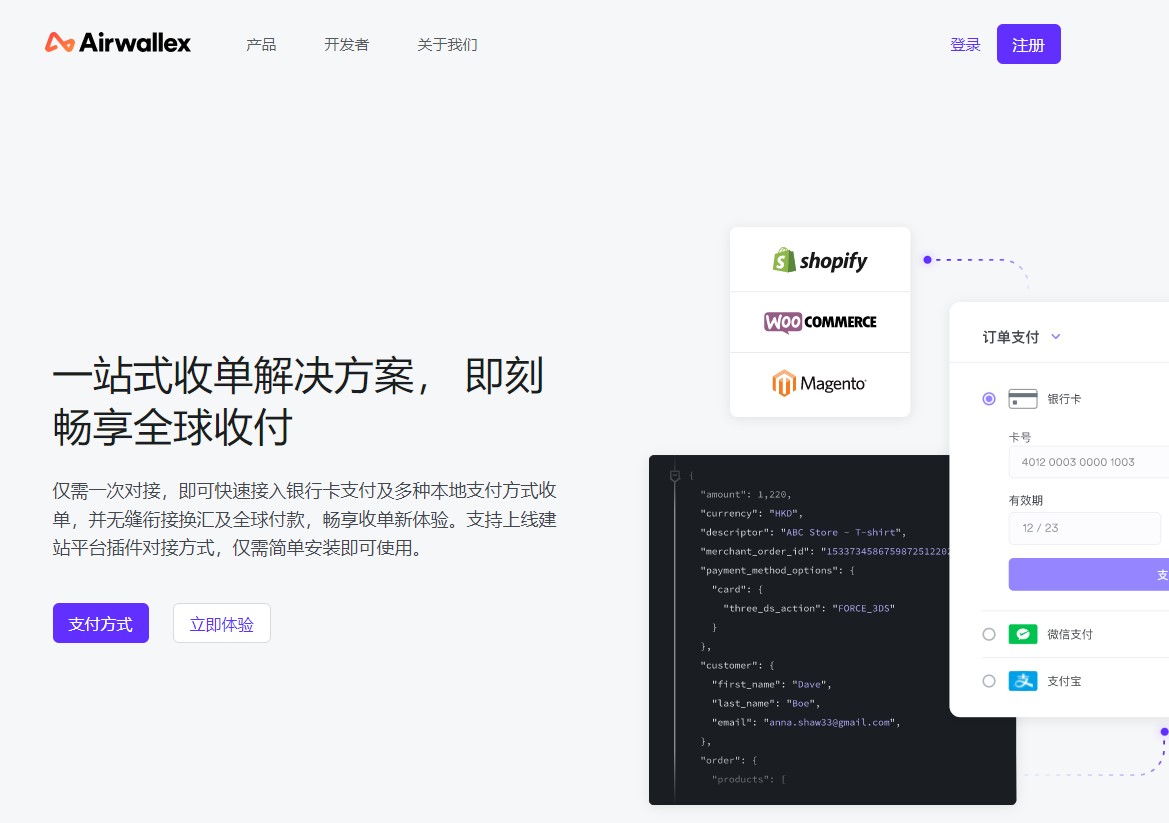This screenshot has height=823, width=1169.
Task: Click the 银行卡 label
Action: (1064, 399)
